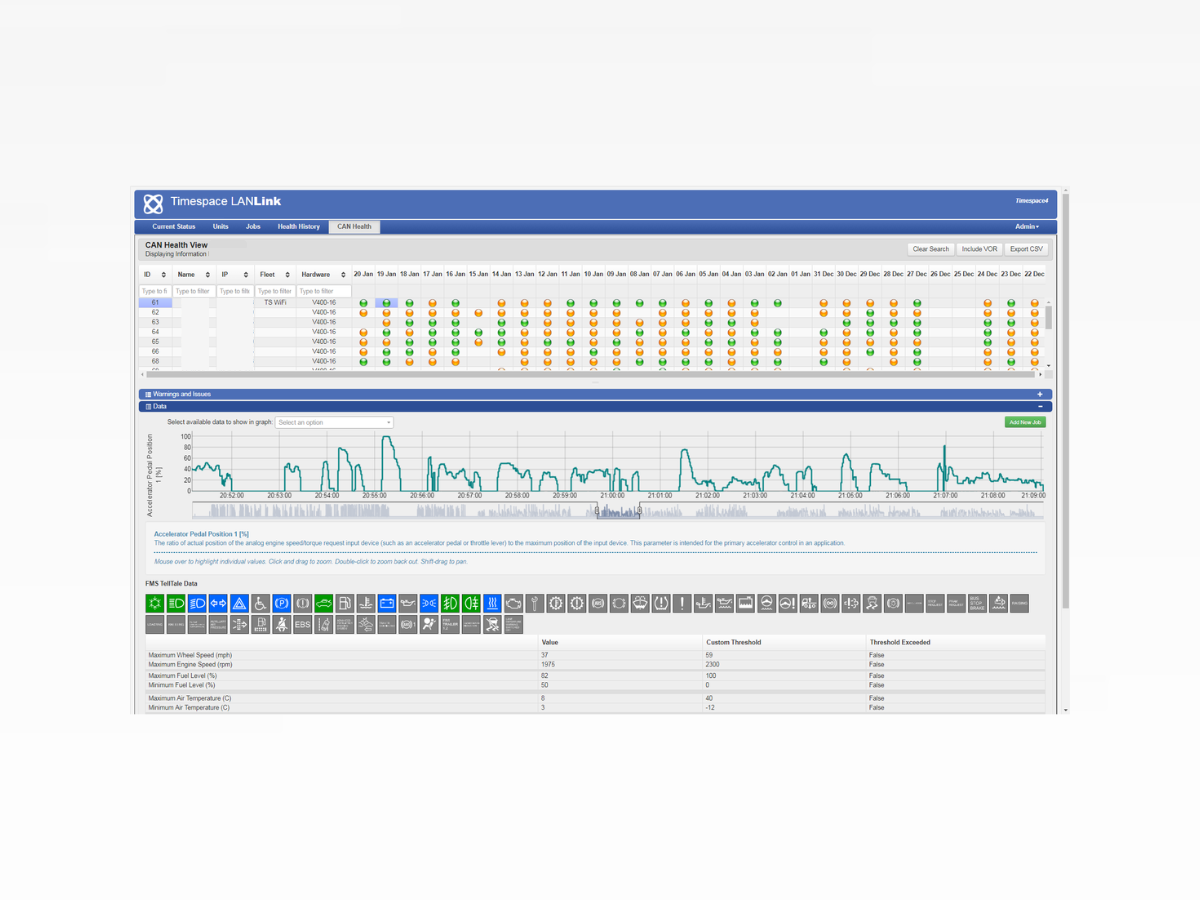Click the front fog light telltale icon

(450, 603)
